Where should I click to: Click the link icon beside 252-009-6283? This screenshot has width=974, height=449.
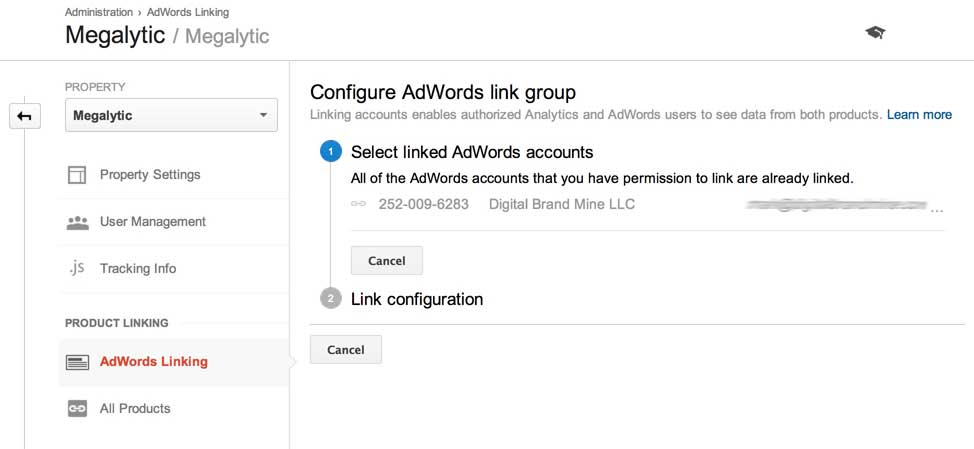359,205
